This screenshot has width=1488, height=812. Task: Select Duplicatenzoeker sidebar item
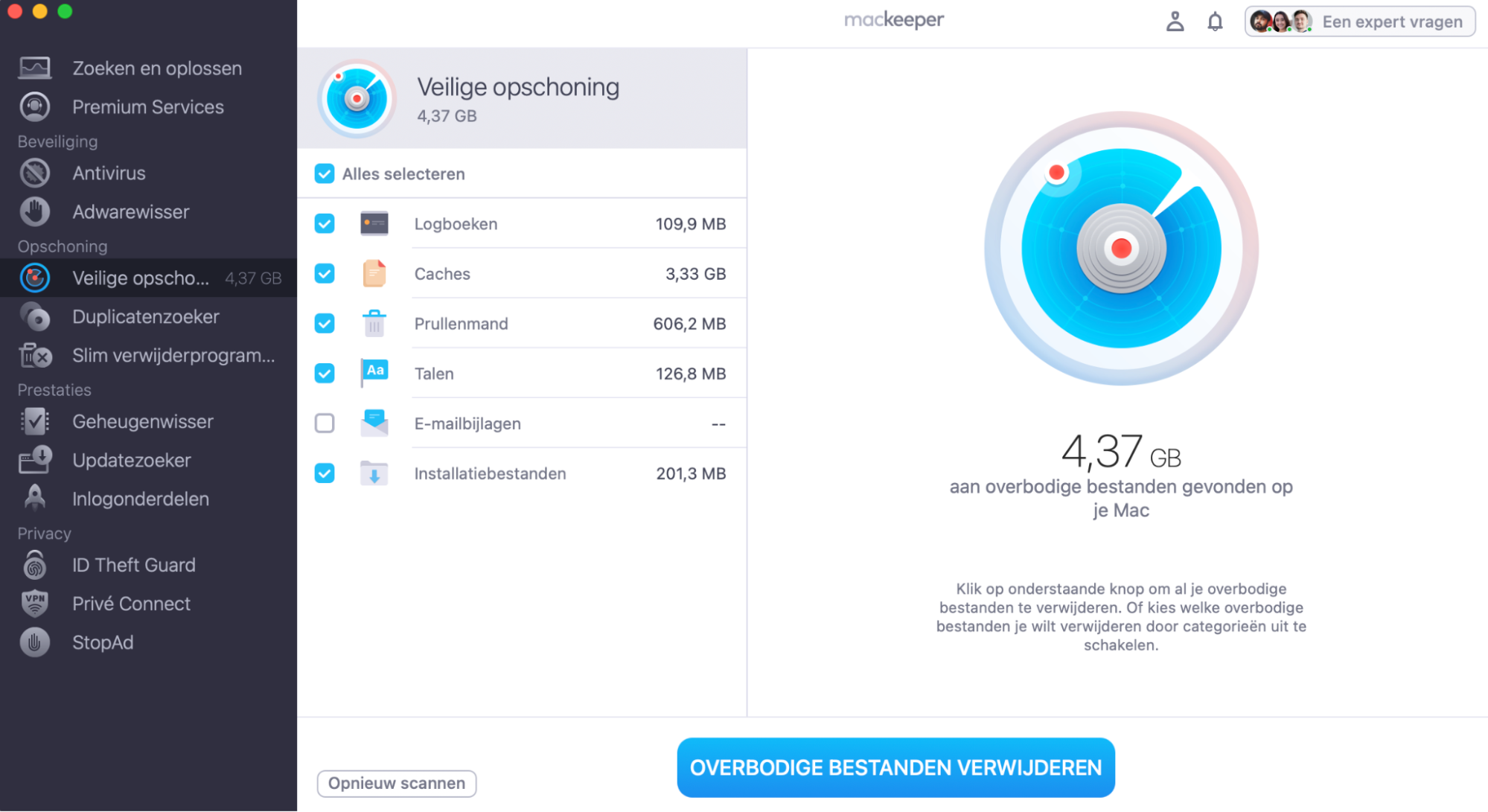tap(149, 317)
